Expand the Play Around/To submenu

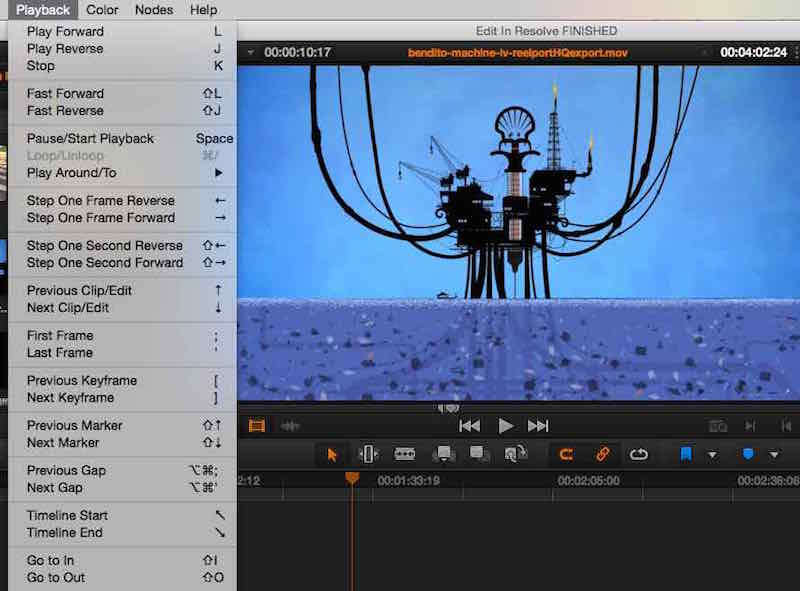pyautogui.click(x=122, y=173)
